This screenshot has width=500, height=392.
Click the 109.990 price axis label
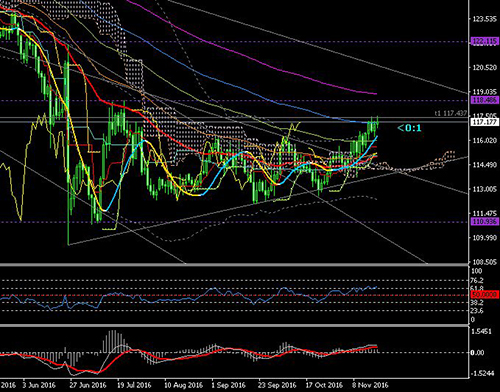point(485,238)
